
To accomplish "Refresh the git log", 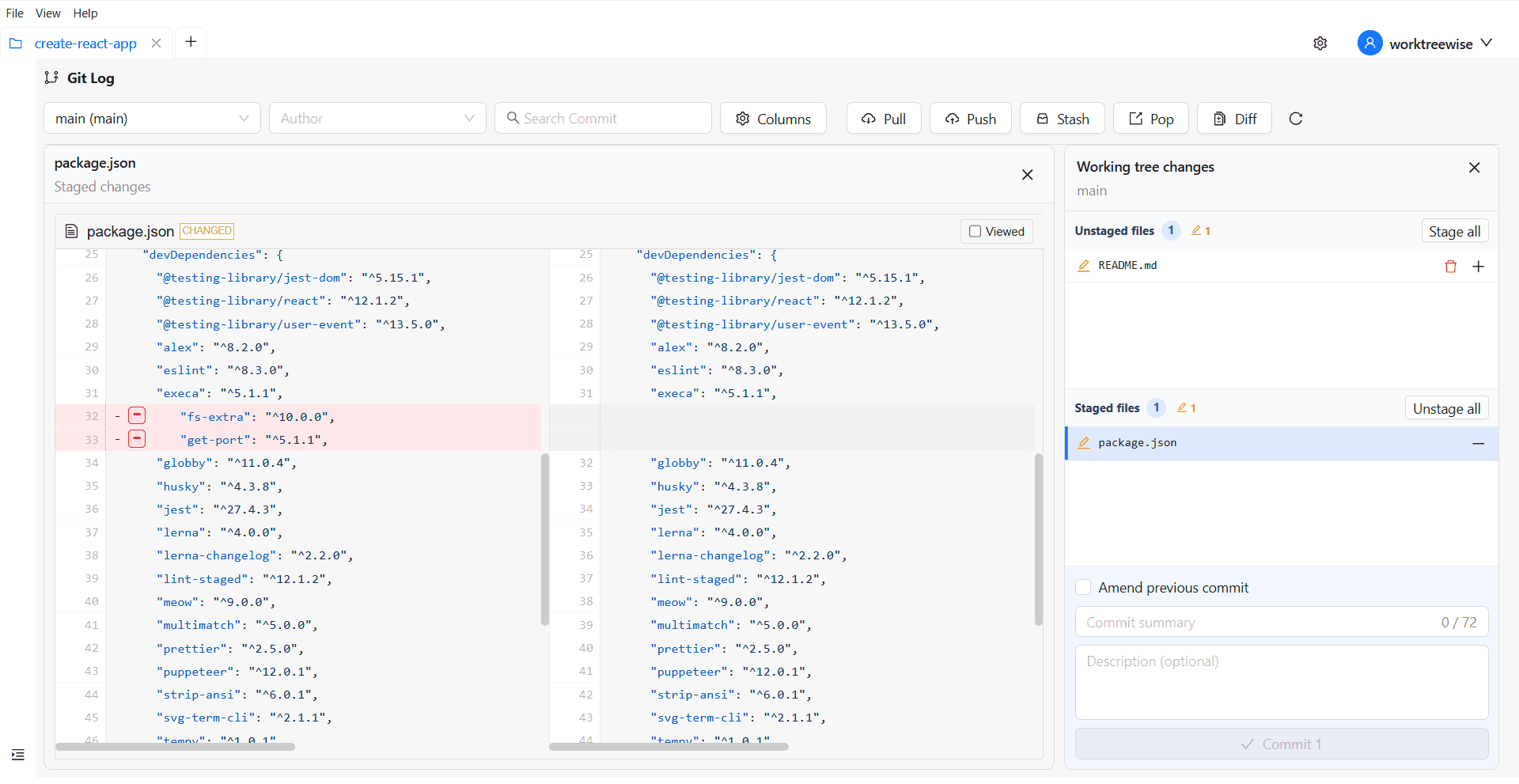I will point(1296,119).
